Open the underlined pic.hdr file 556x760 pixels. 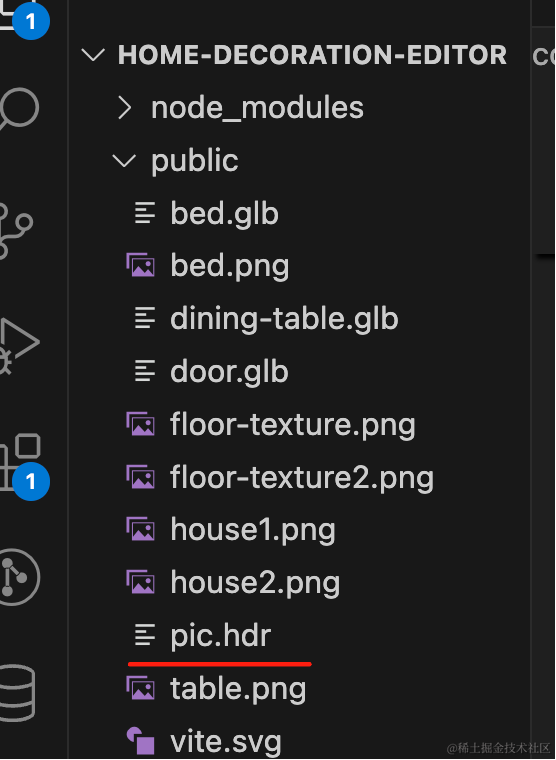click(221, 635)
